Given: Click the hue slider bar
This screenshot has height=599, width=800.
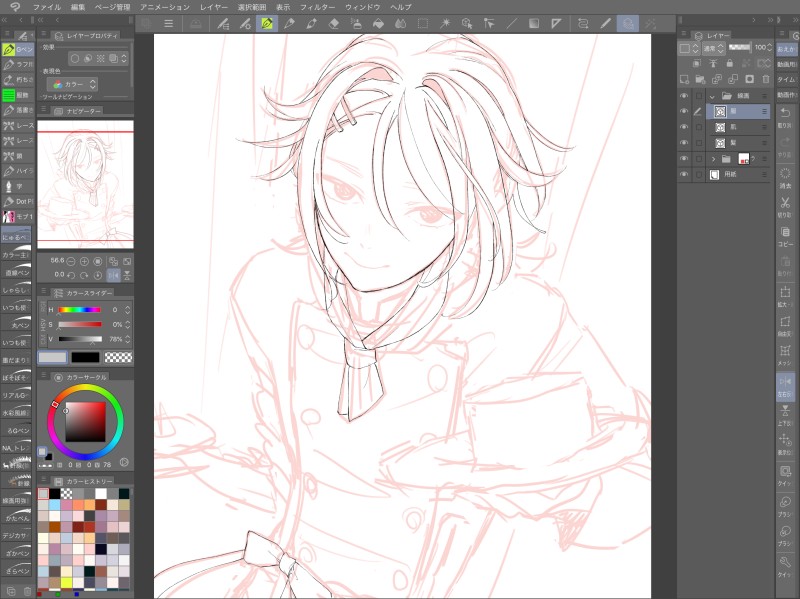Looking at the screenshot, I should coord(79,310).
